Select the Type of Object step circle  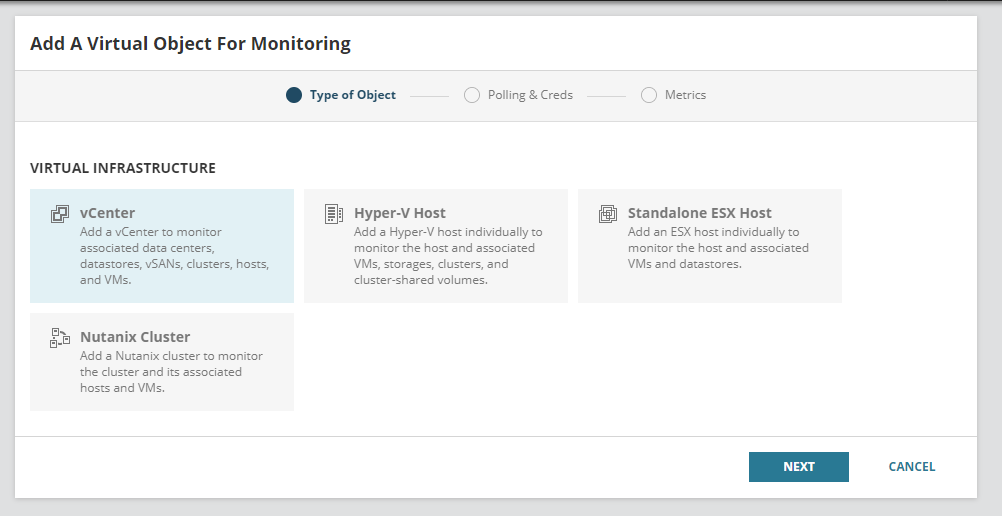[x=294, y=95]
